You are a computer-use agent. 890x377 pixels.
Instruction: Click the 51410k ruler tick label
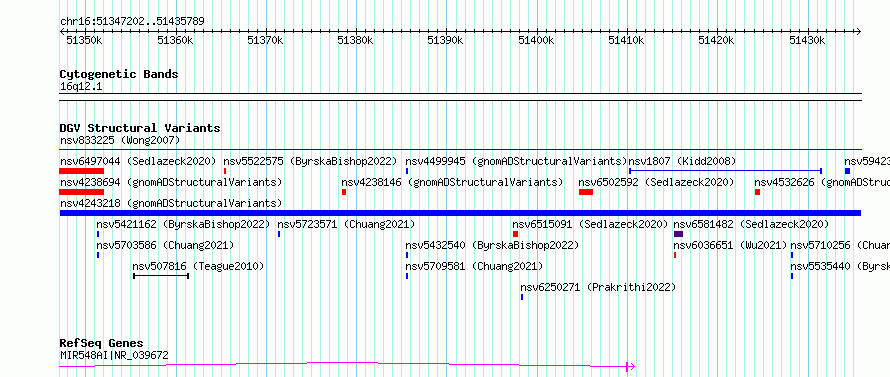(x=626, y=41)
